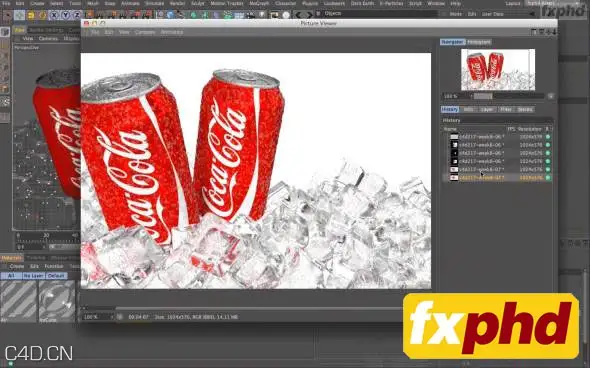Click the rendered Coca-Cola image in Picture Viewer

(x=256, y=171)
